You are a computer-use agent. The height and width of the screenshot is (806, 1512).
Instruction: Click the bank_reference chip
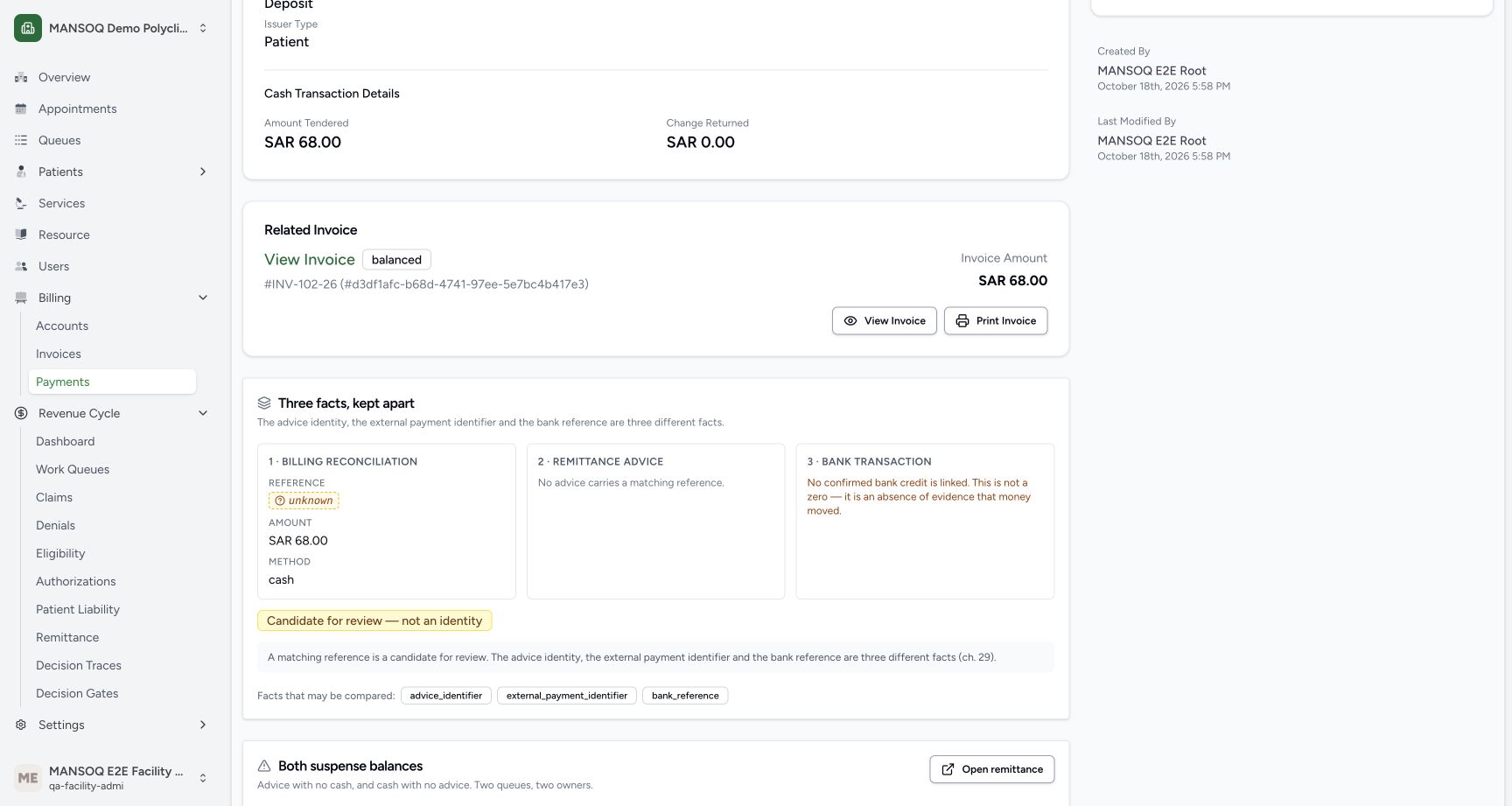click(x=685, y=696)
